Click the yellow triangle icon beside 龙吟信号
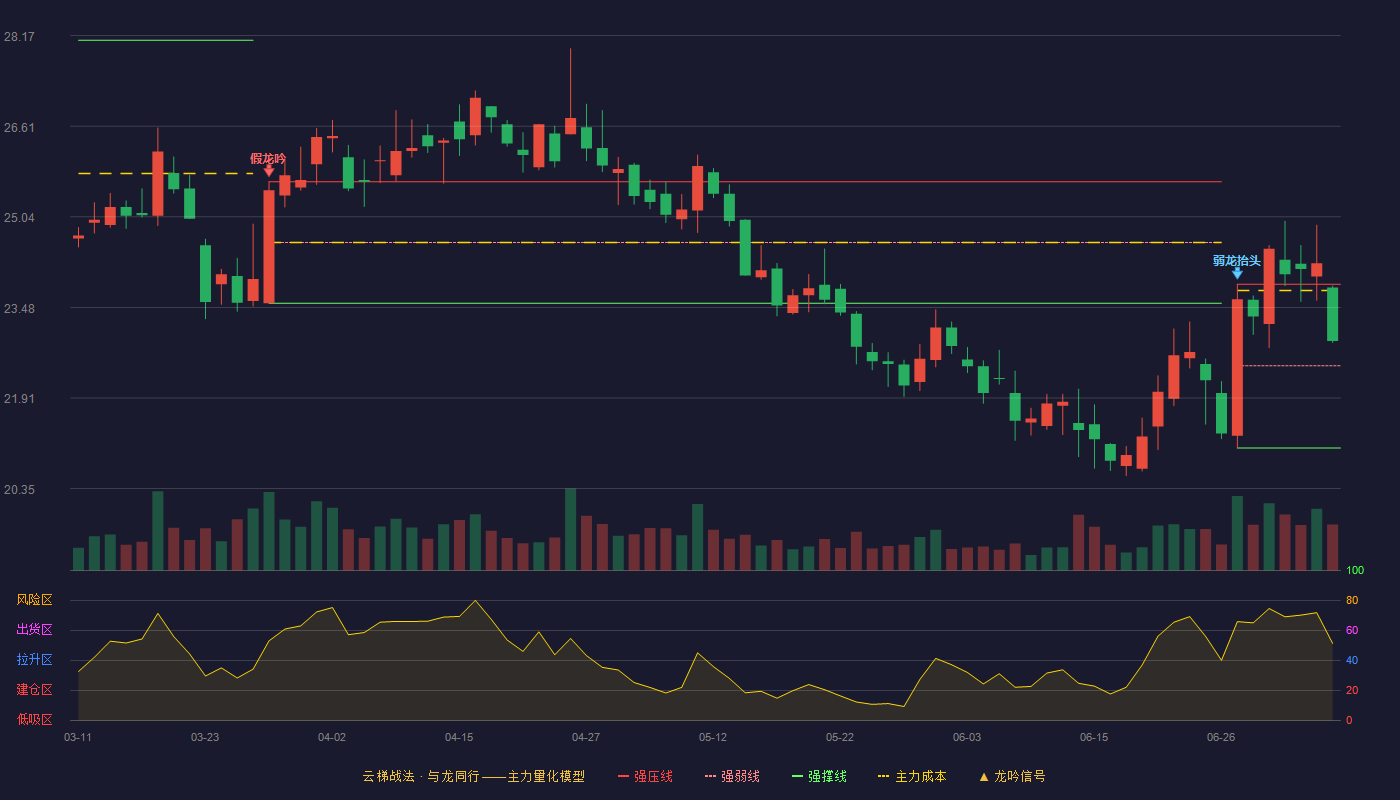1400x800 pixels. pos(983,776)
